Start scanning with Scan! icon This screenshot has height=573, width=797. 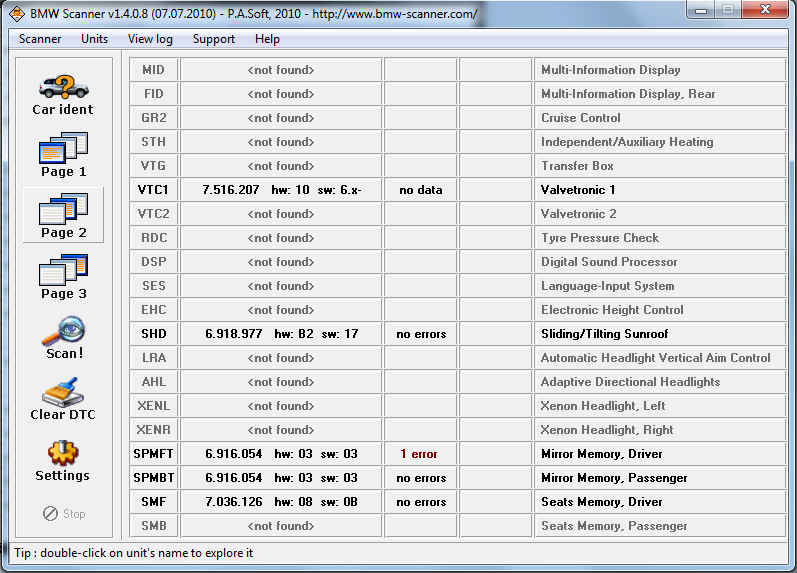(63, 333)
